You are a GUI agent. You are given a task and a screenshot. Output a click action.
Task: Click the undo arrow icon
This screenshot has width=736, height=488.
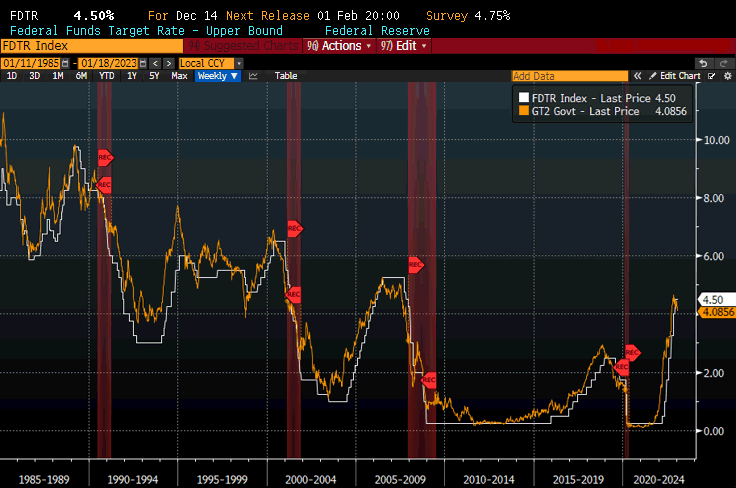[704, 63]
